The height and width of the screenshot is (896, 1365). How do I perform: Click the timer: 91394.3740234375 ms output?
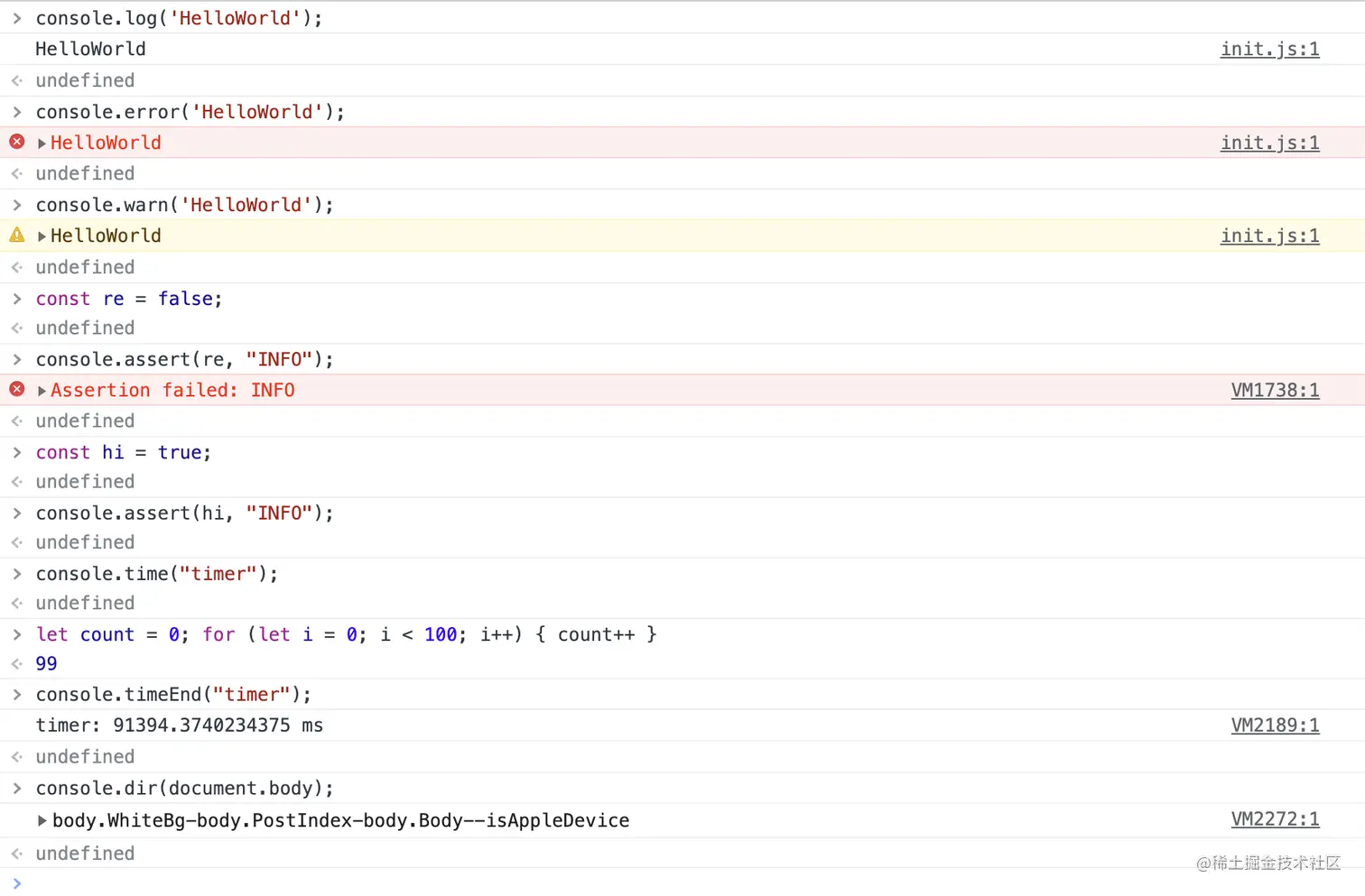pyautogui.click(x=179, y=725)
